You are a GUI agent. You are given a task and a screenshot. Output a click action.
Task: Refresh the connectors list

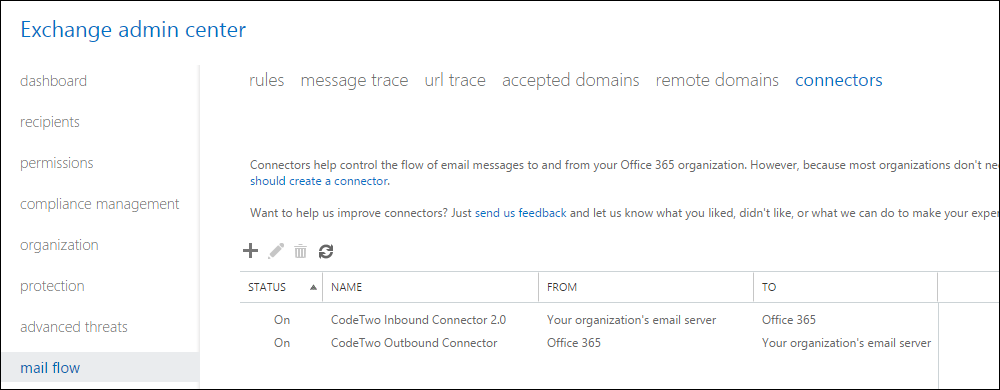point(326,252)
